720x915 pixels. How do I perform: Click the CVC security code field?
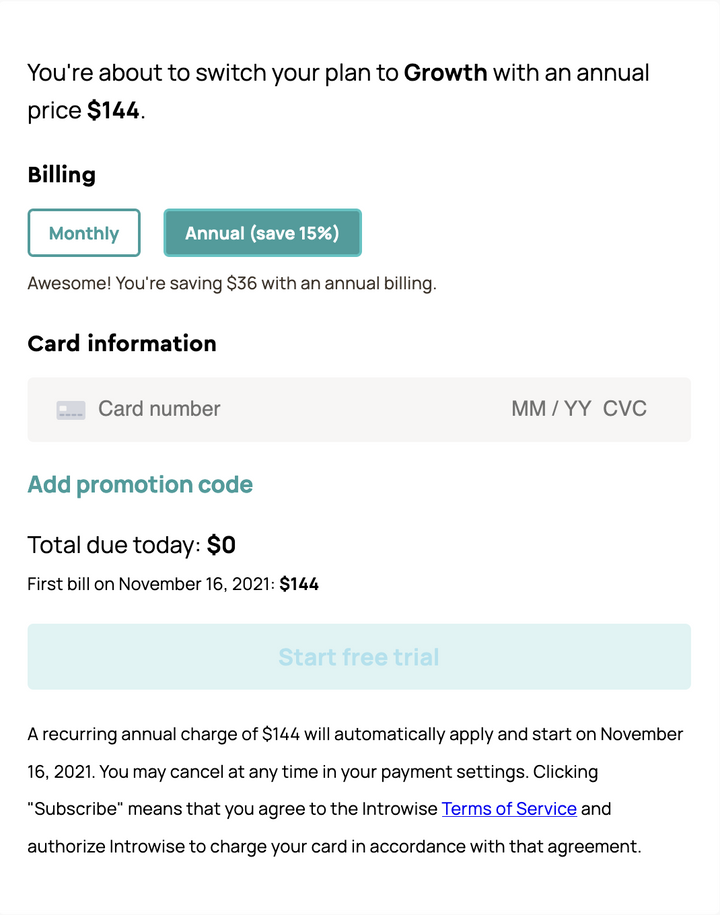pyautogui.click(x=624, y=409)
